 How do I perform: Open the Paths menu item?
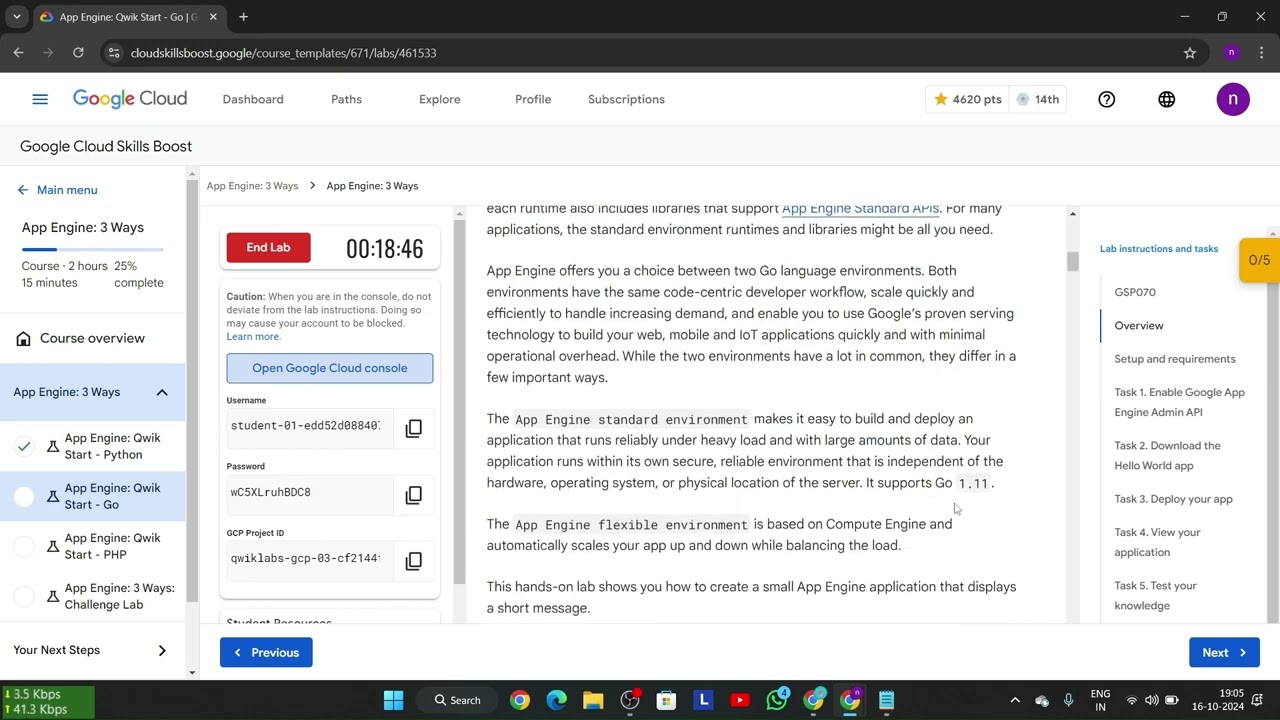[346, 99]
